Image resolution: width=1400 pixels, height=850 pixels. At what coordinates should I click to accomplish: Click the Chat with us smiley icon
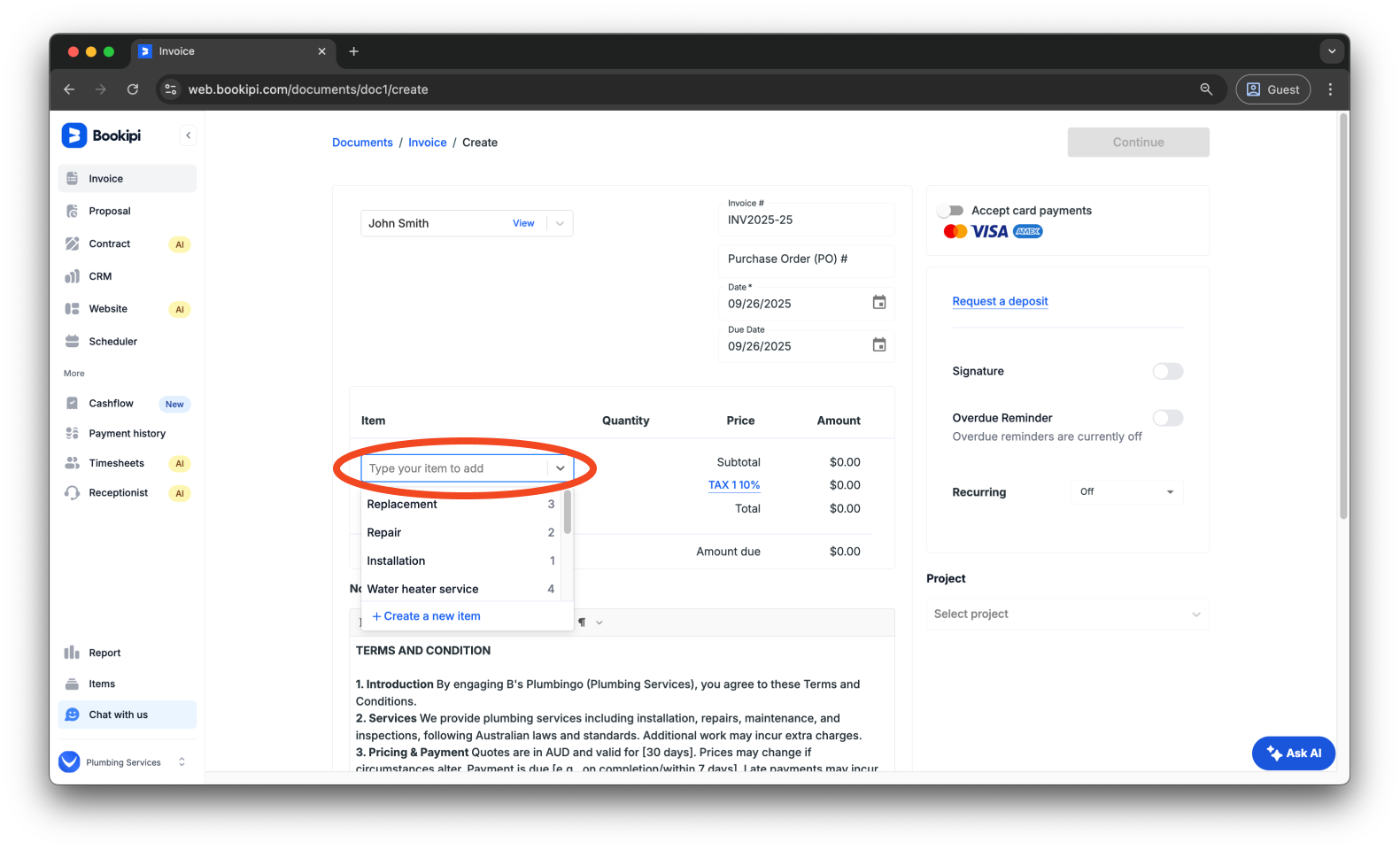[73, 715]
